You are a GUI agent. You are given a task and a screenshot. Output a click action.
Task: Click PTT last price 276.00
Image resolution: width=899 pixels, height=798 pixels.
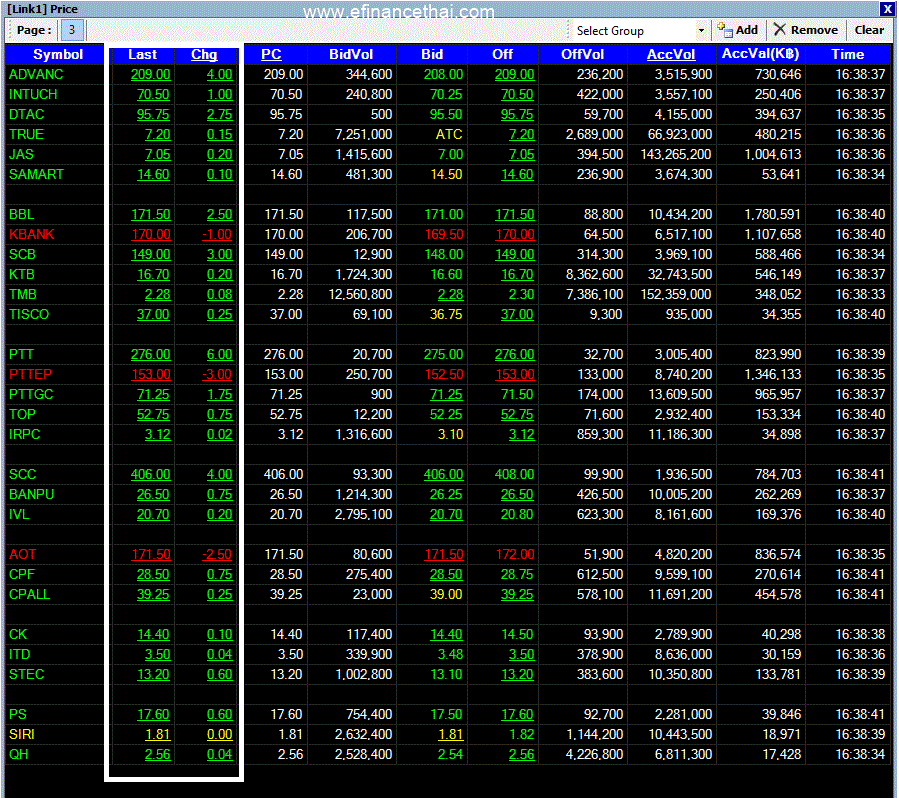click(x=150, y=354)
